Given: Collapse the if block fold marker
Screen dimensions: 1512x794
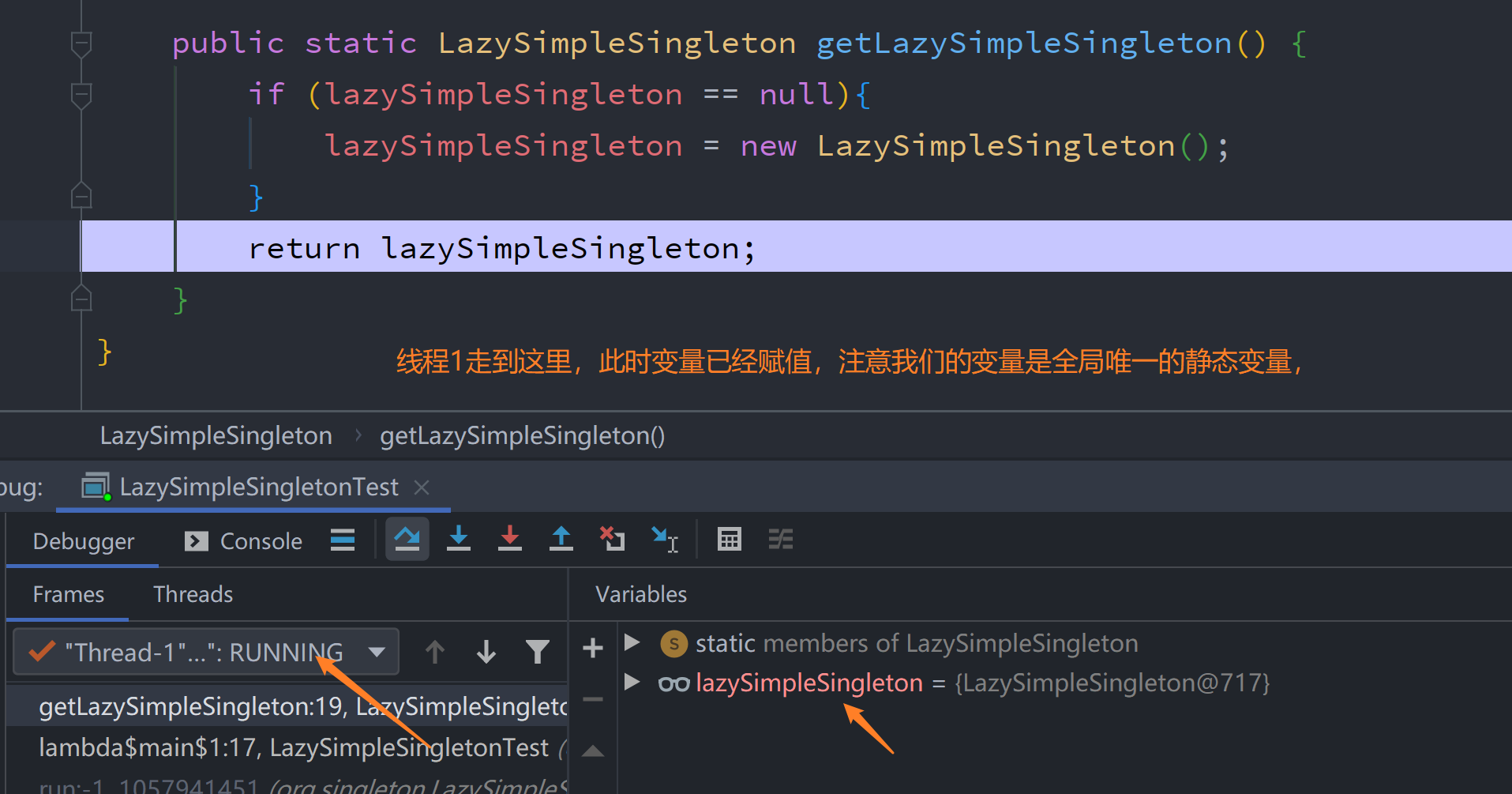Looking at the screenshot, I should click(81, 96).
